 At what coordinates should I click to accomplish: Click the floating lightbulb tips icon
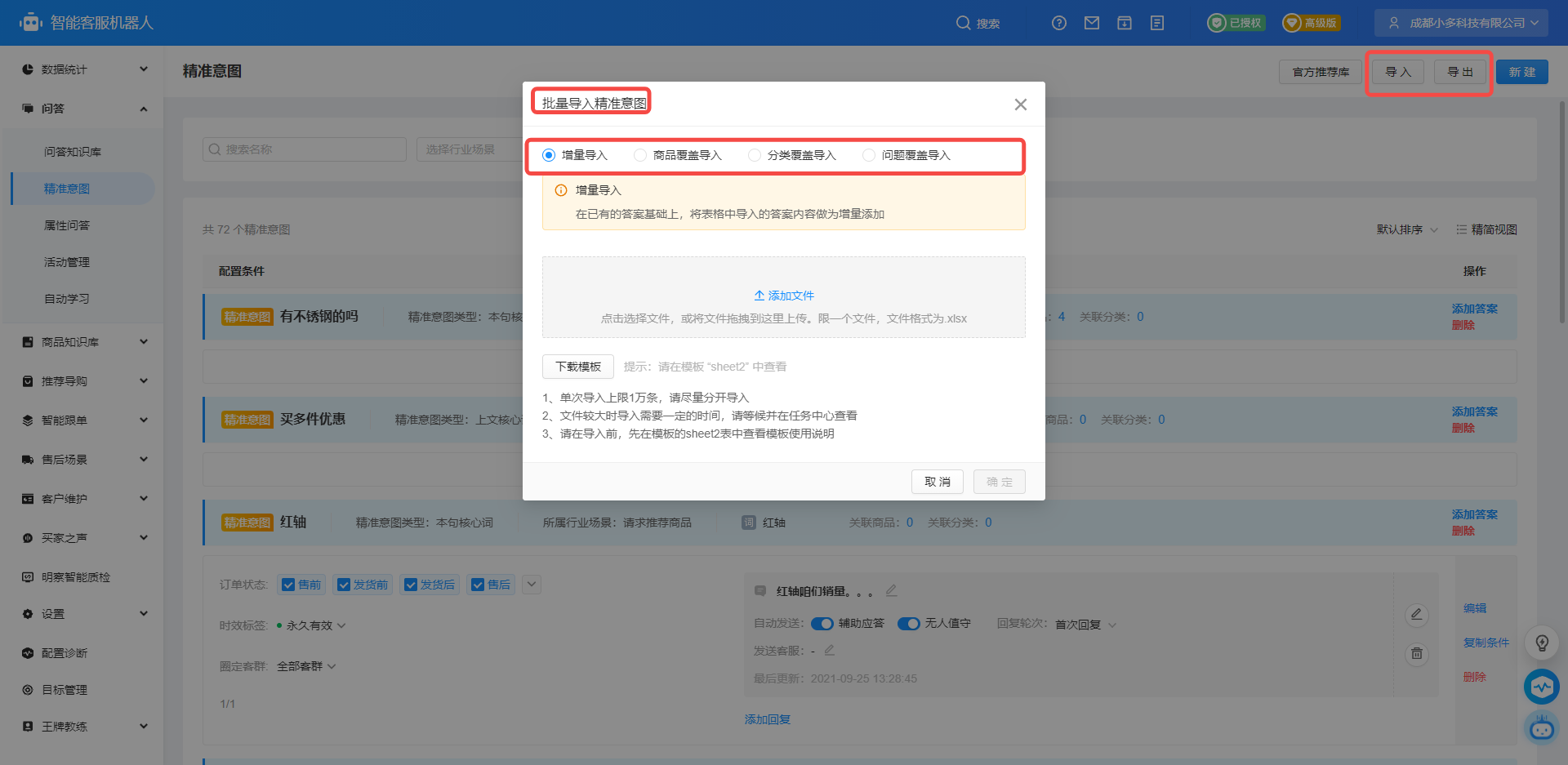point(1542,643)
